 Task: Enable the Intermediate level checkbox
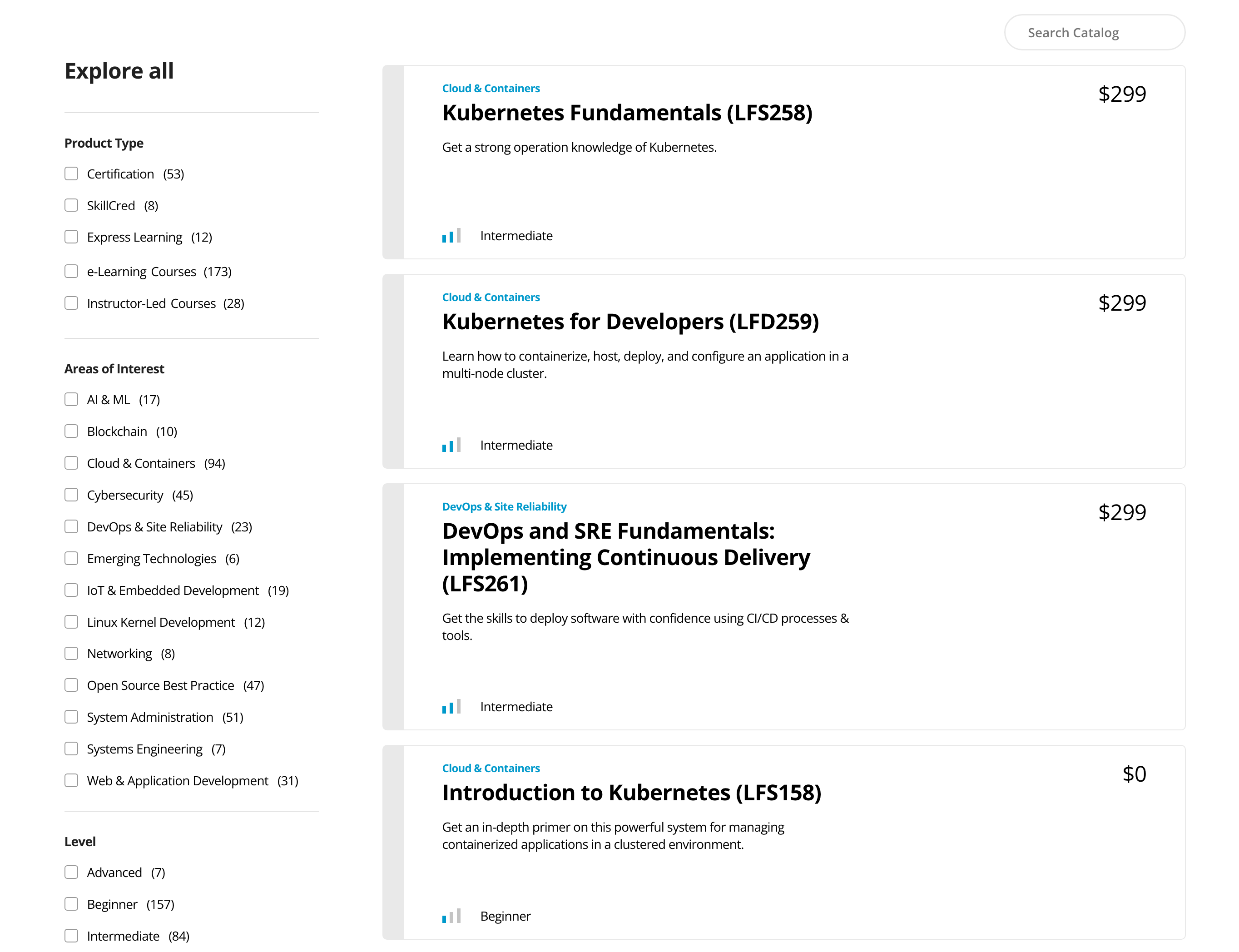coord(71,936)
